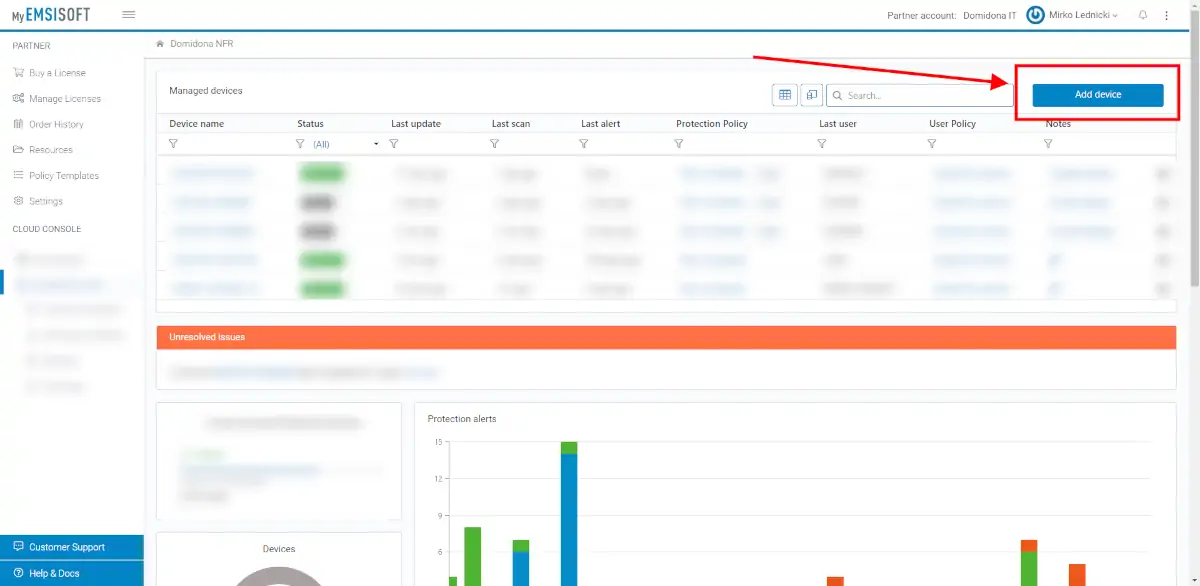Click the Policy Templates list icon
Screen dimensions: 1200x586
(x=18, y=175)
